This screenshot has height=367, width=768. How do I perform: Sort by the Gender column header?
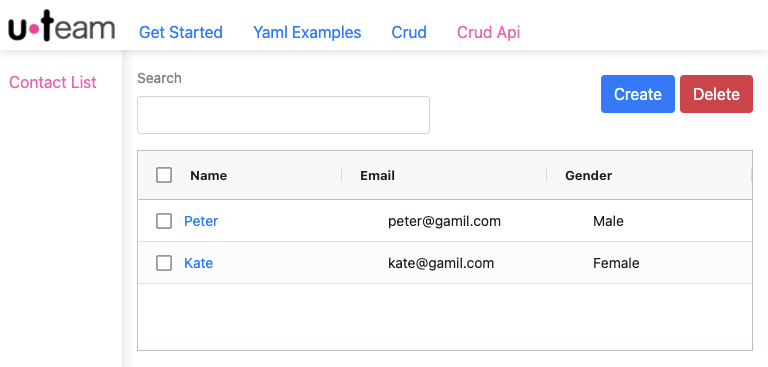[589, 175]
